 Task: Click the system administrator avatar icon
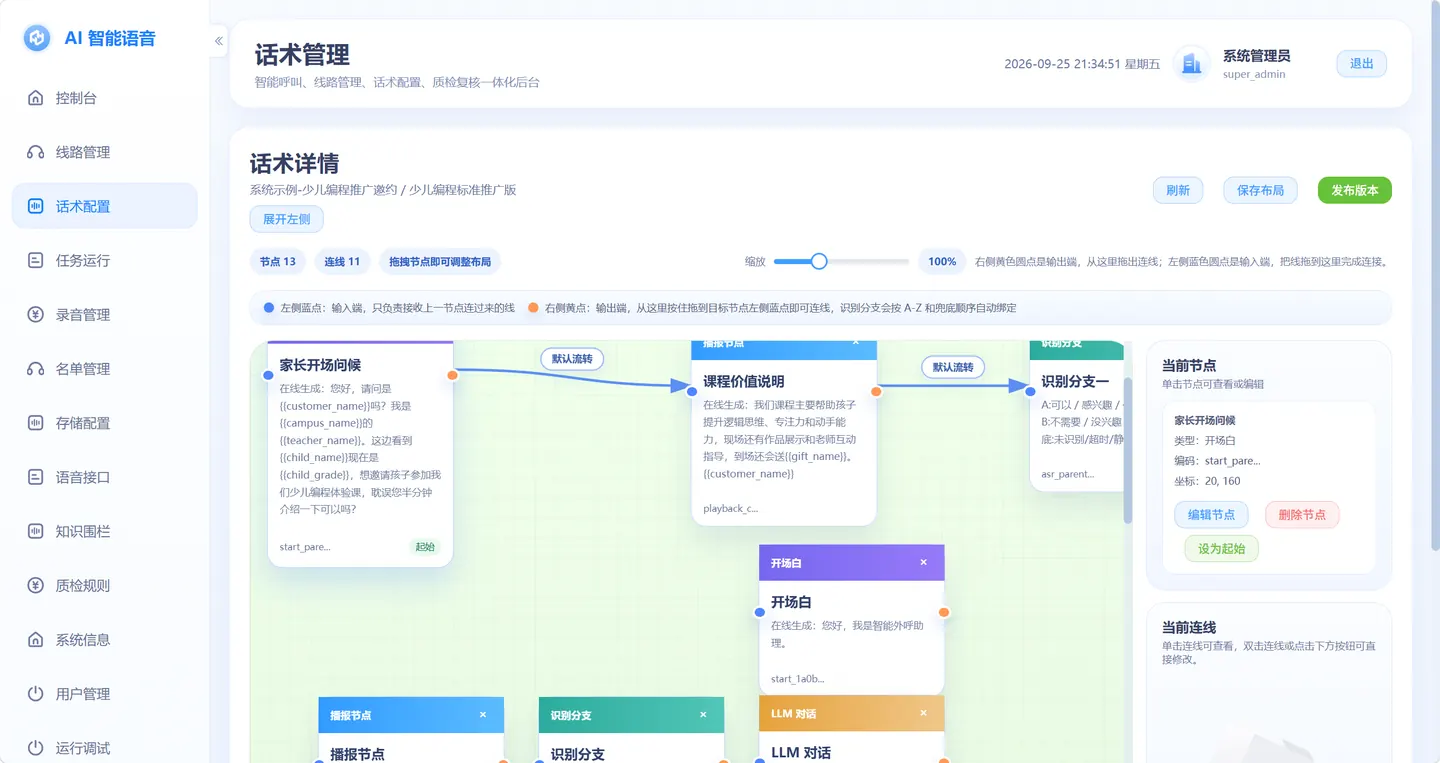(x=1191, y=64)
